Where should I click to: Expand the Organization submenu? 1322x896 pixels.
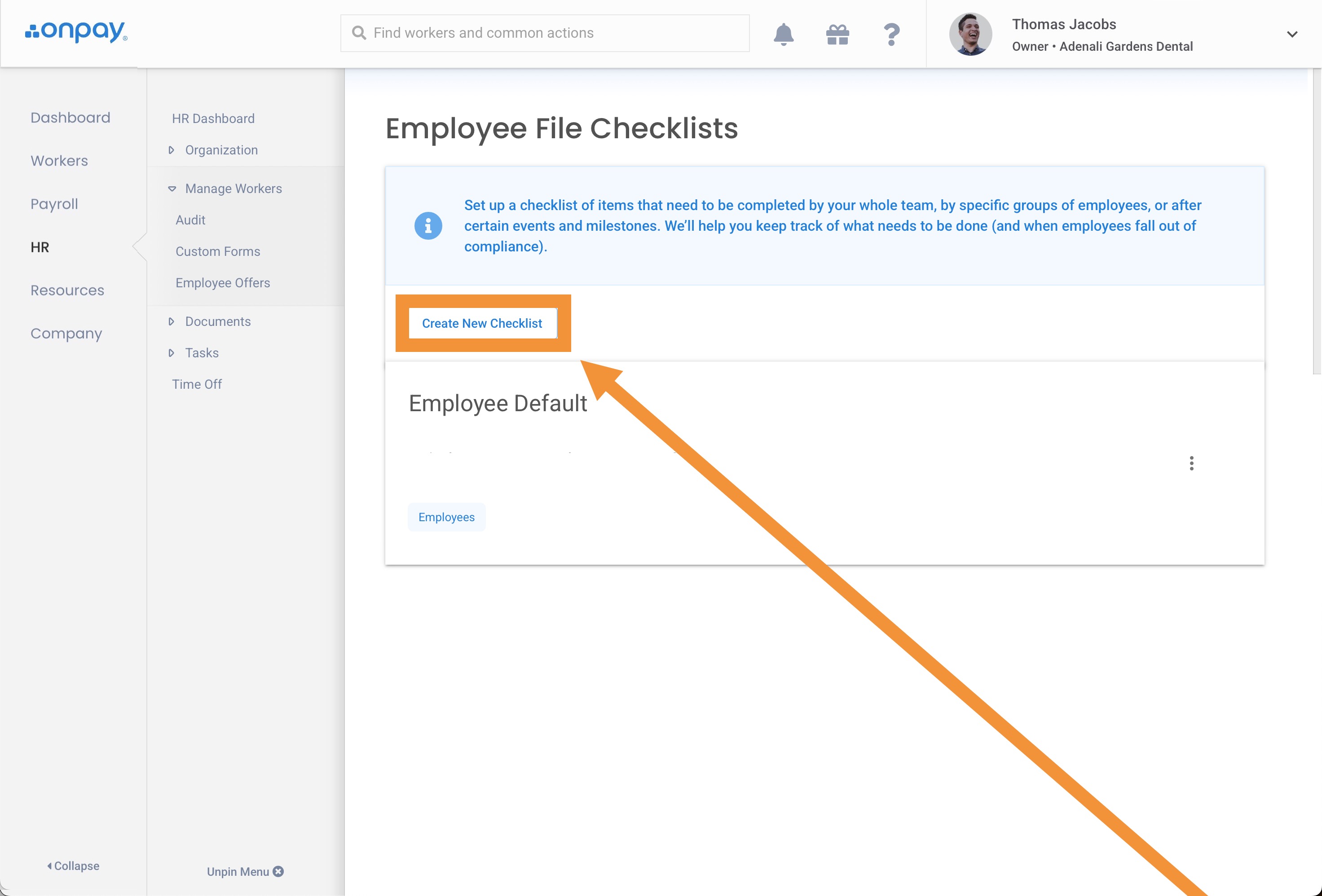(171, 150)
